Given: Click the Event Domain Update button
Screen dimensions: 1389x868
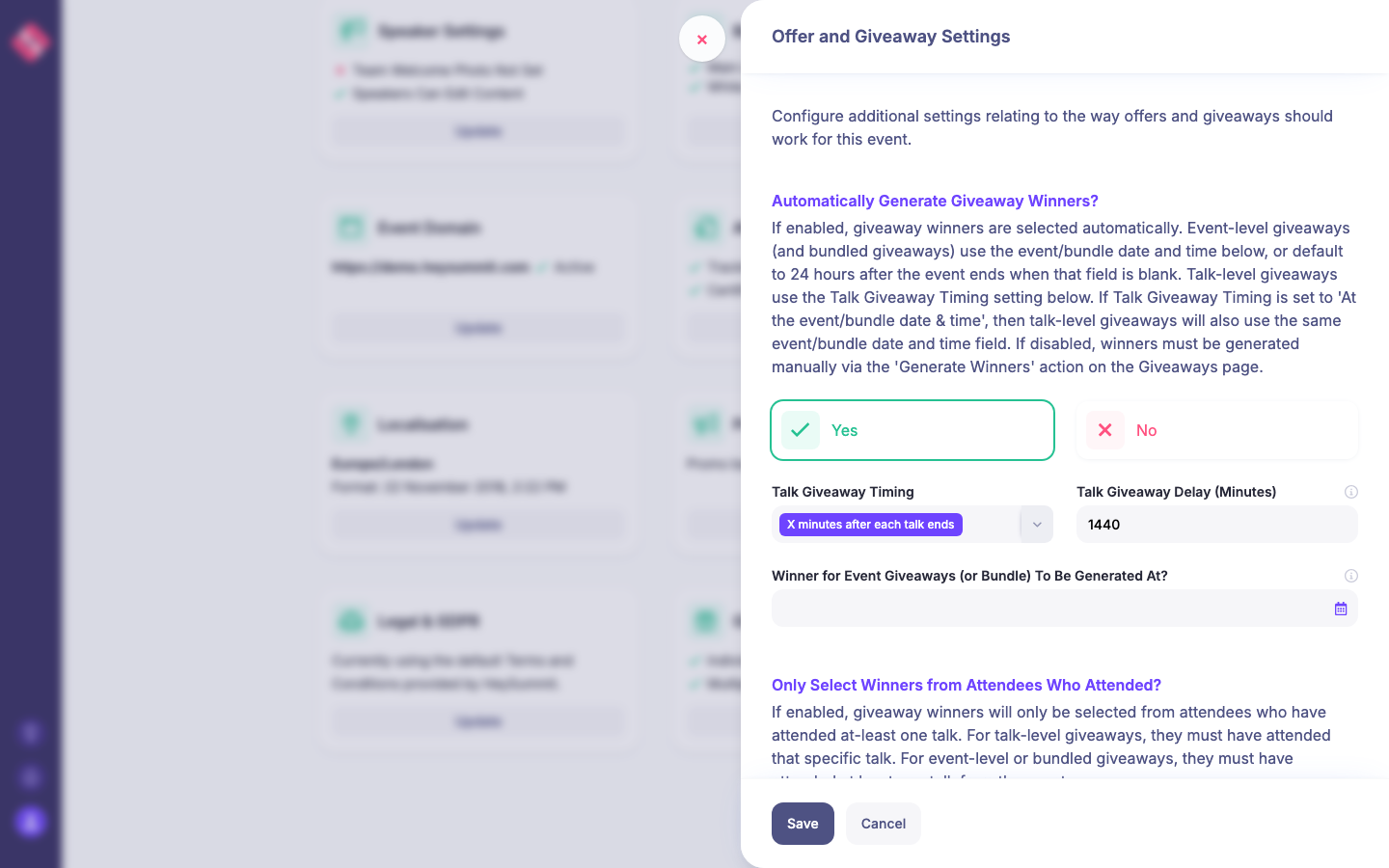Looking at the screenshot, I should click(478, 328).
